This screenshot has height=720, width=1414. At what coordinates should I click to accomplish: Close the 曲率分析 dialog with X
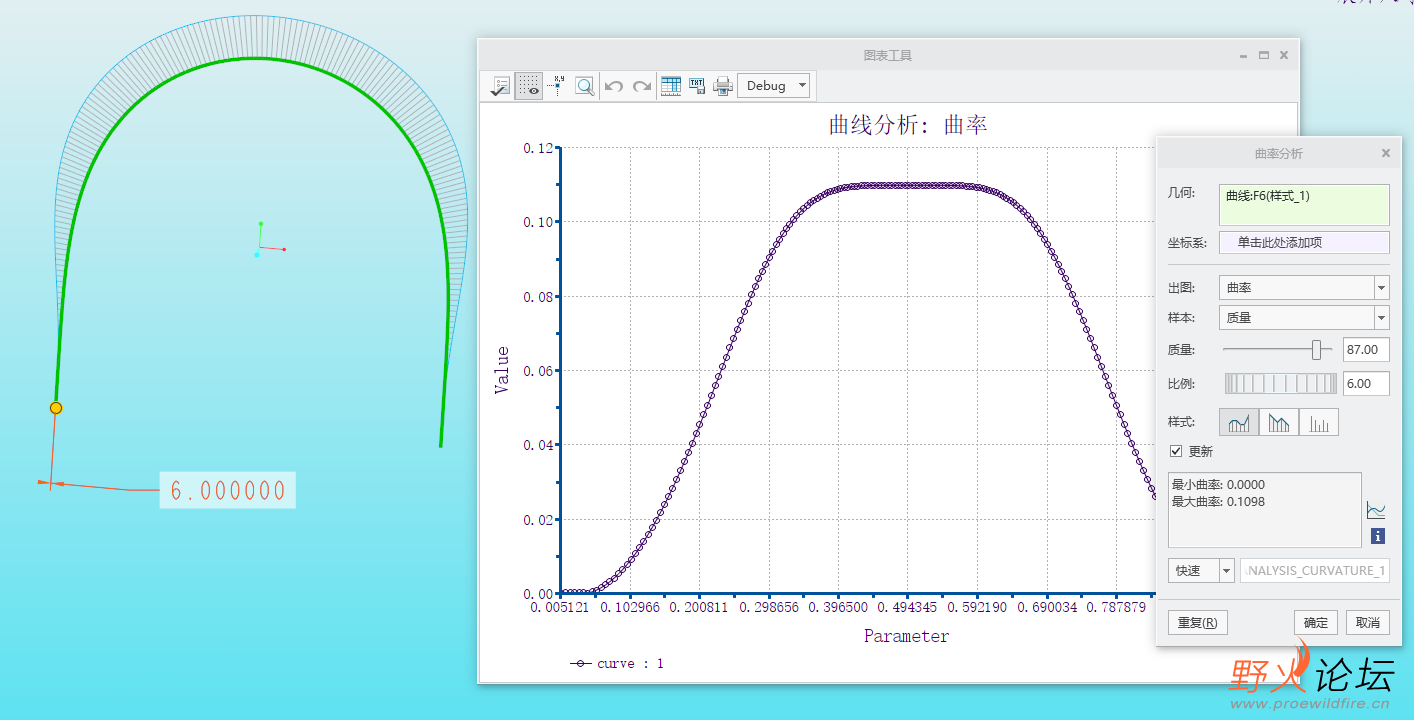1386,153
